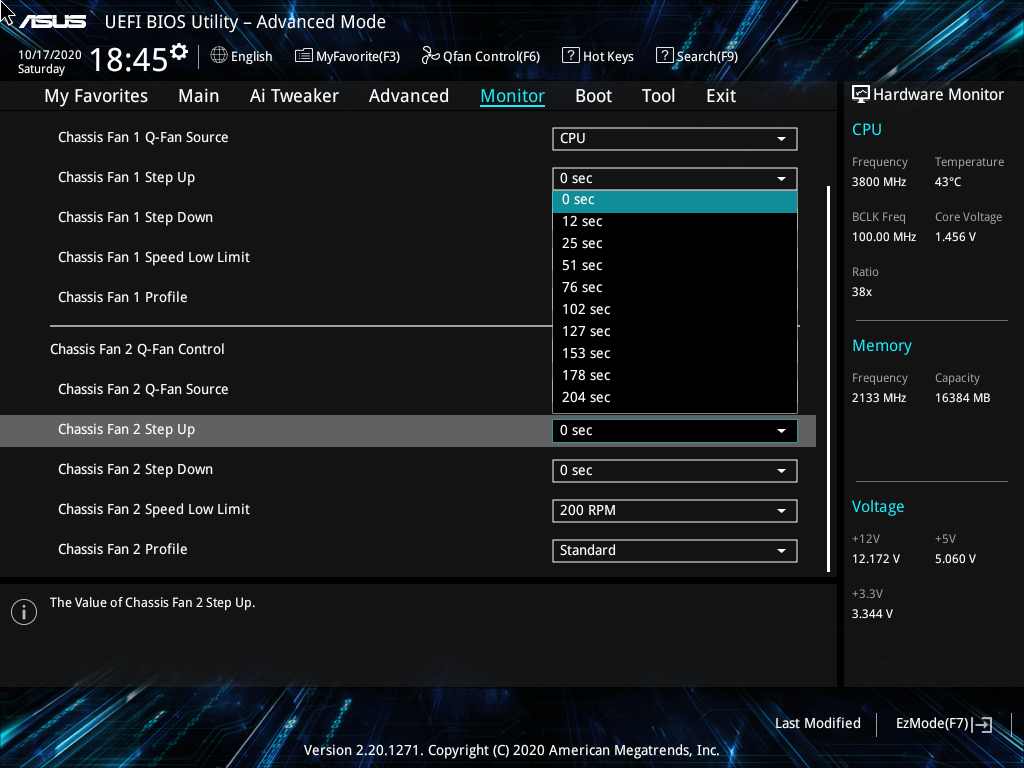Open the Exit tab

click(x=721, y=96)
